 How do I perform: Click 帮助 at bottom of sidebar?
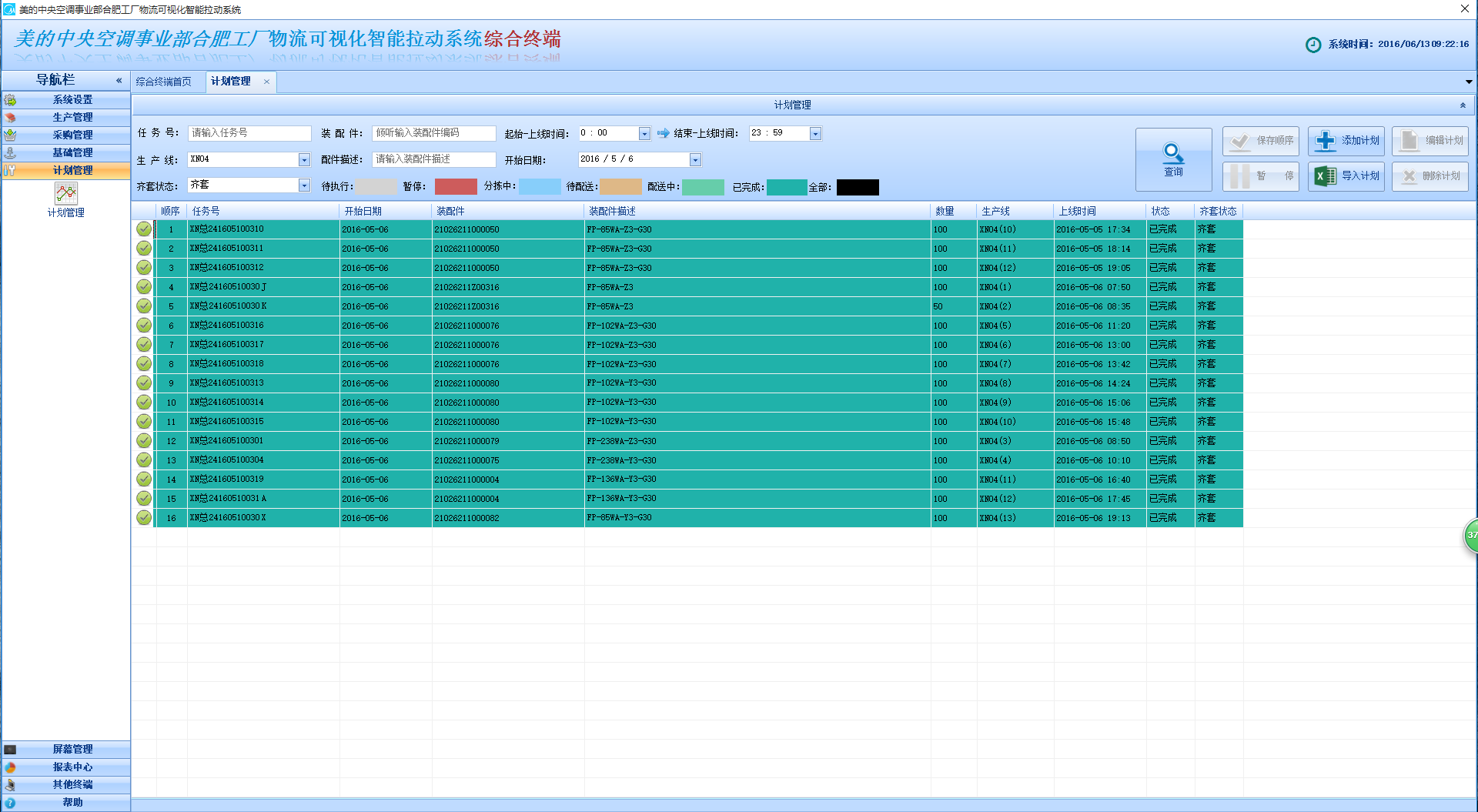(x=72, y=802)
